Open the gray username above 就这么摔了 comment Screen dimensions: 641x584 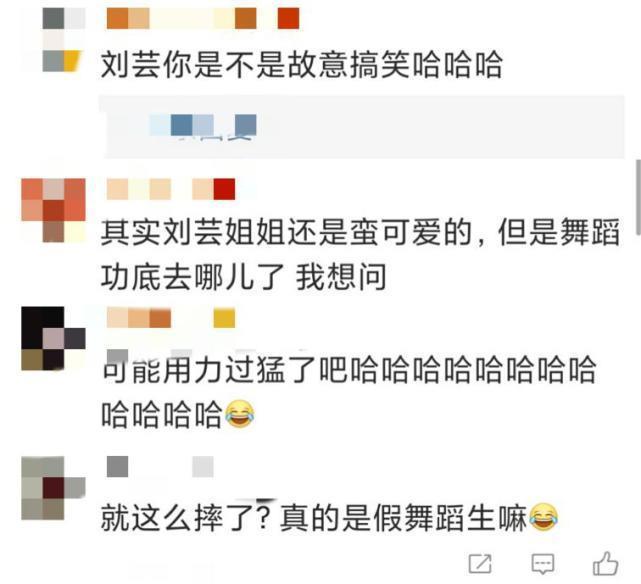(x=160, y=467)
